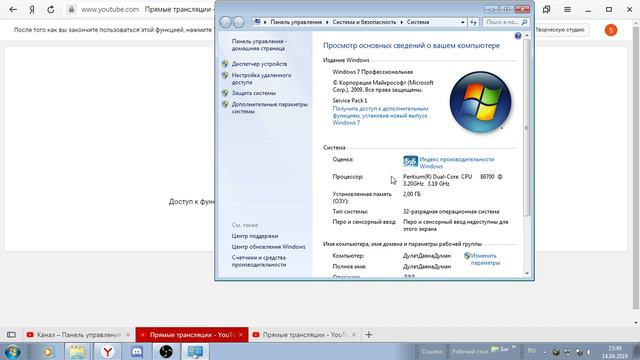The image size is (640, 360).
Task: Open the Yandex home button
Action: click(x=32, y=9)
